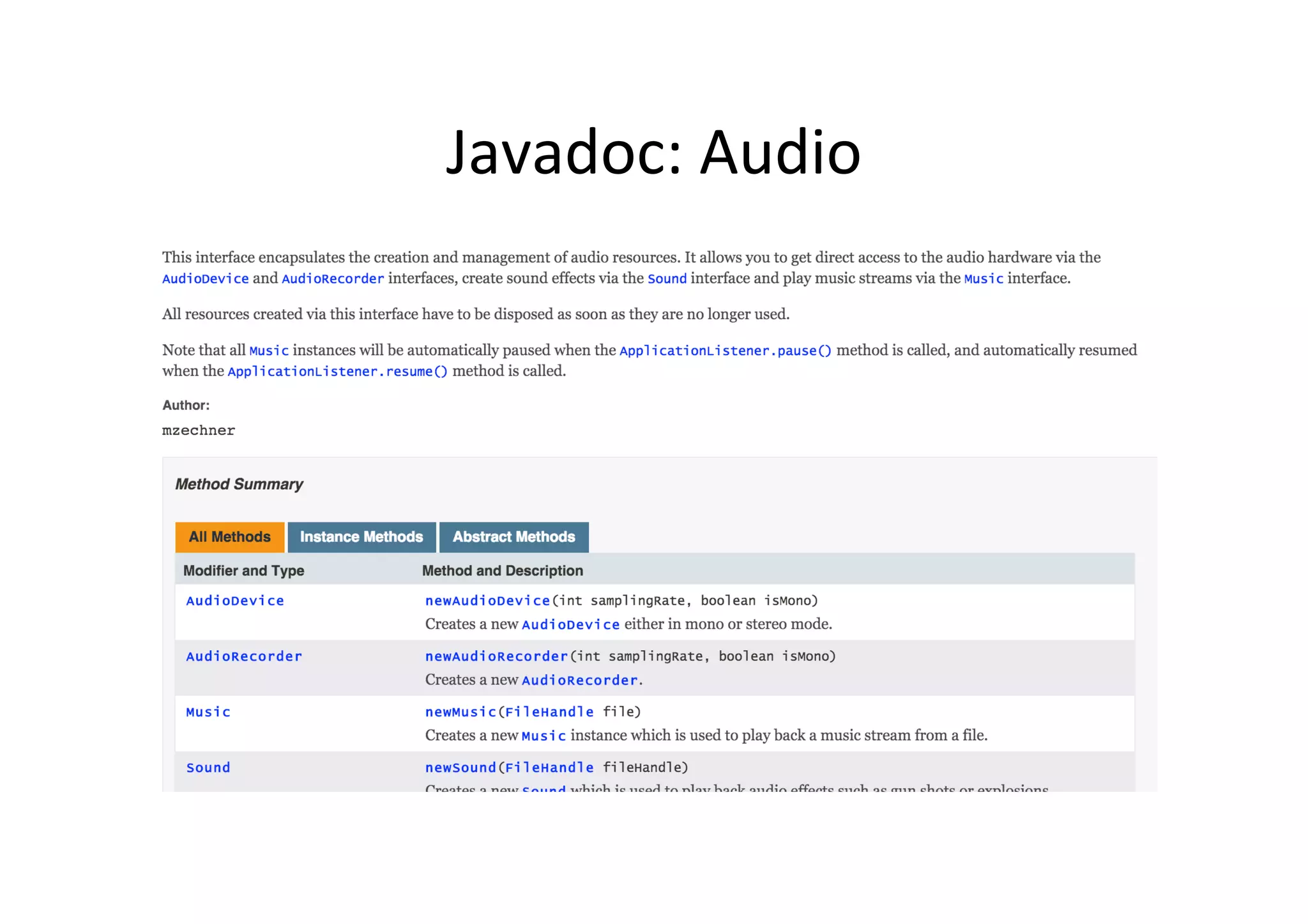Click the newAudioDevice method link
Screen dimensions: 1308x924
pyautogui.click(x=487, y=601)
